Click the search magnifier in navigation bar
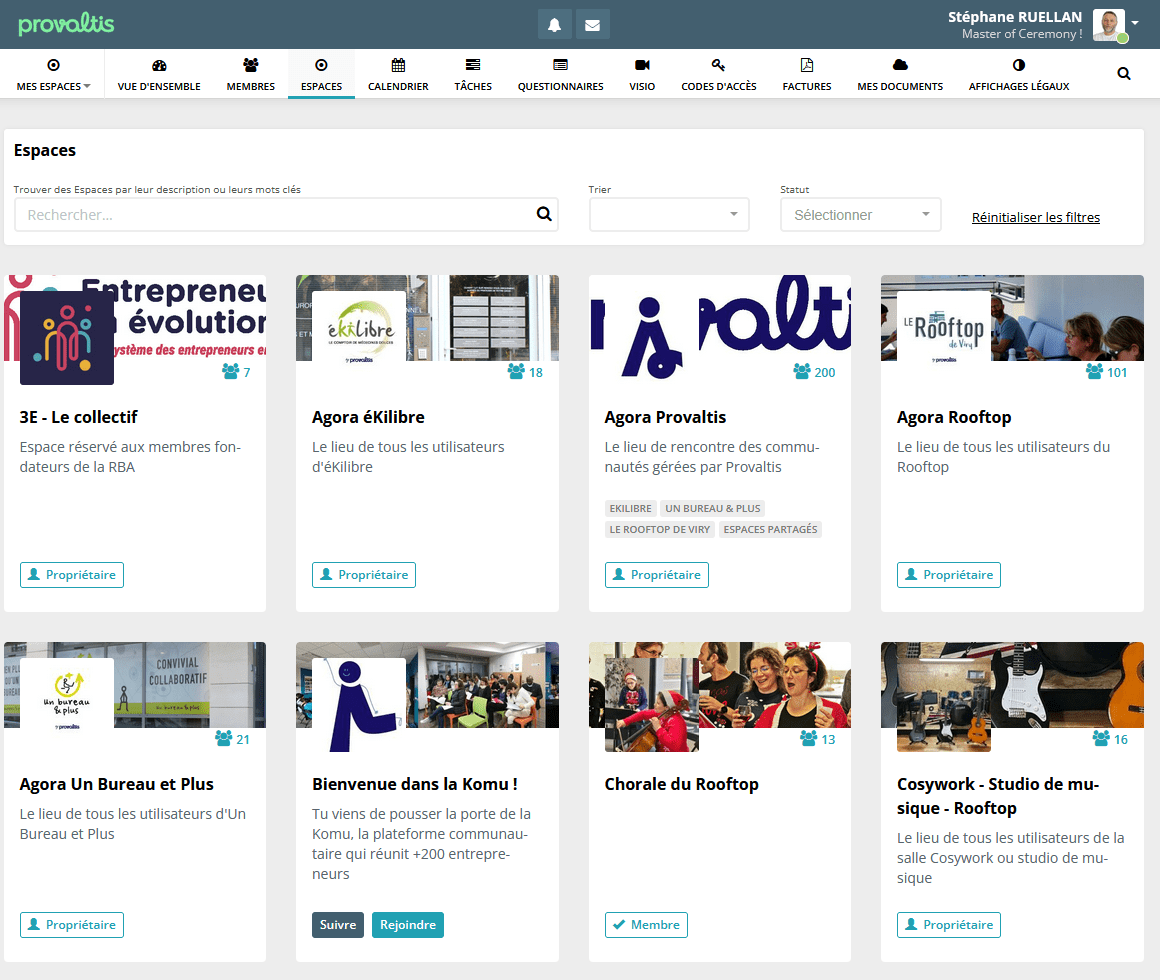Image resolution: width=1160 pixels, height=980 pixels. pyautogui.click(x=1124, y=73)
